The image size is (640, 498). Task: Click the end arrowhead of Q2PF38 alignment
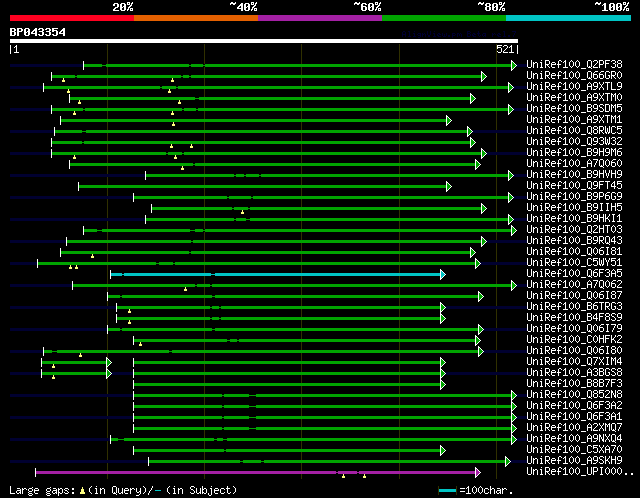pyautogui.click(x=514, y=65)
